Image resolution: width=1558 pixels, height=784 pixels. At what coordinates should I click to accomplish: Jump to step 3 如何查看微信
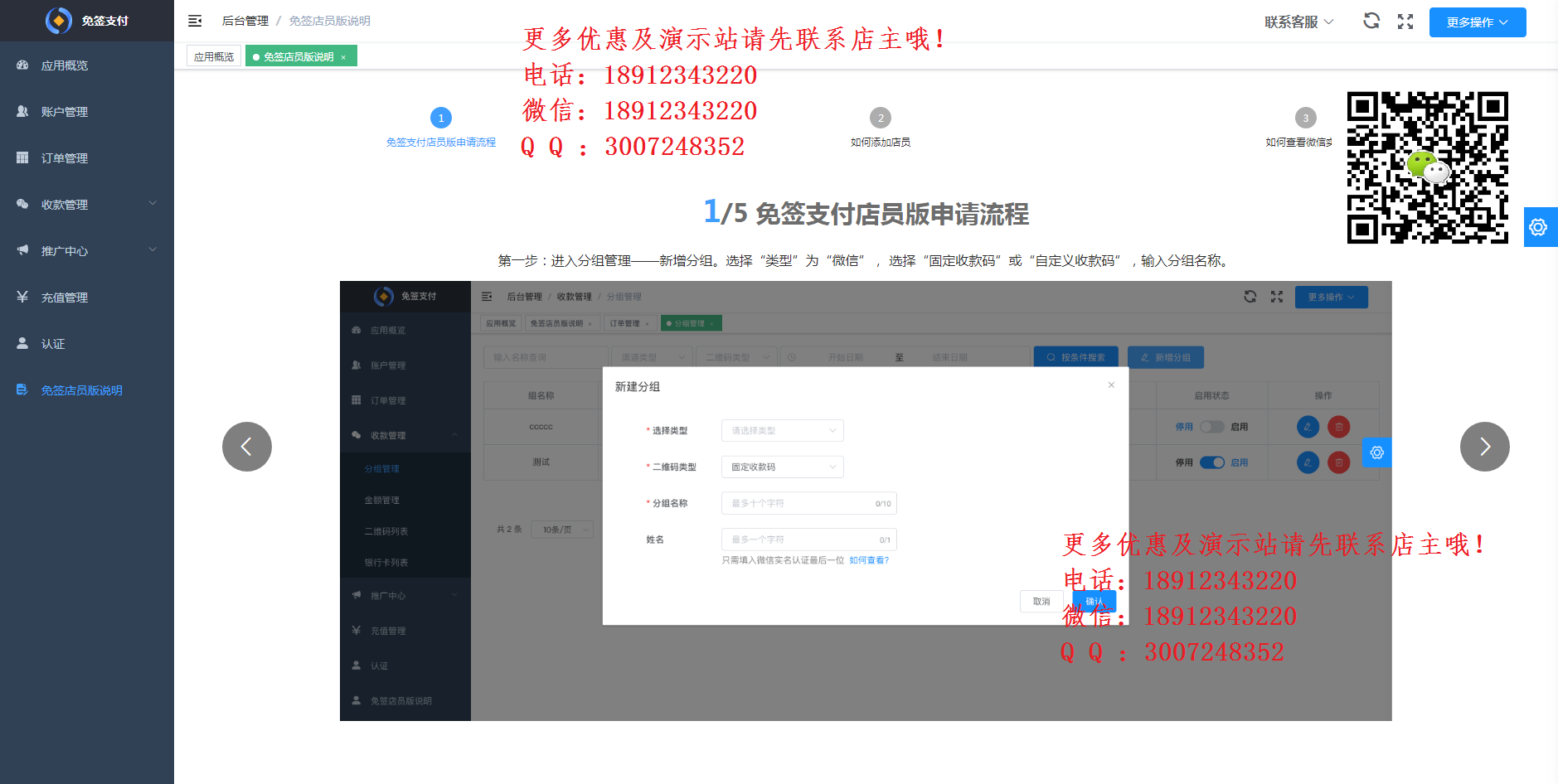pos(1299,128)
